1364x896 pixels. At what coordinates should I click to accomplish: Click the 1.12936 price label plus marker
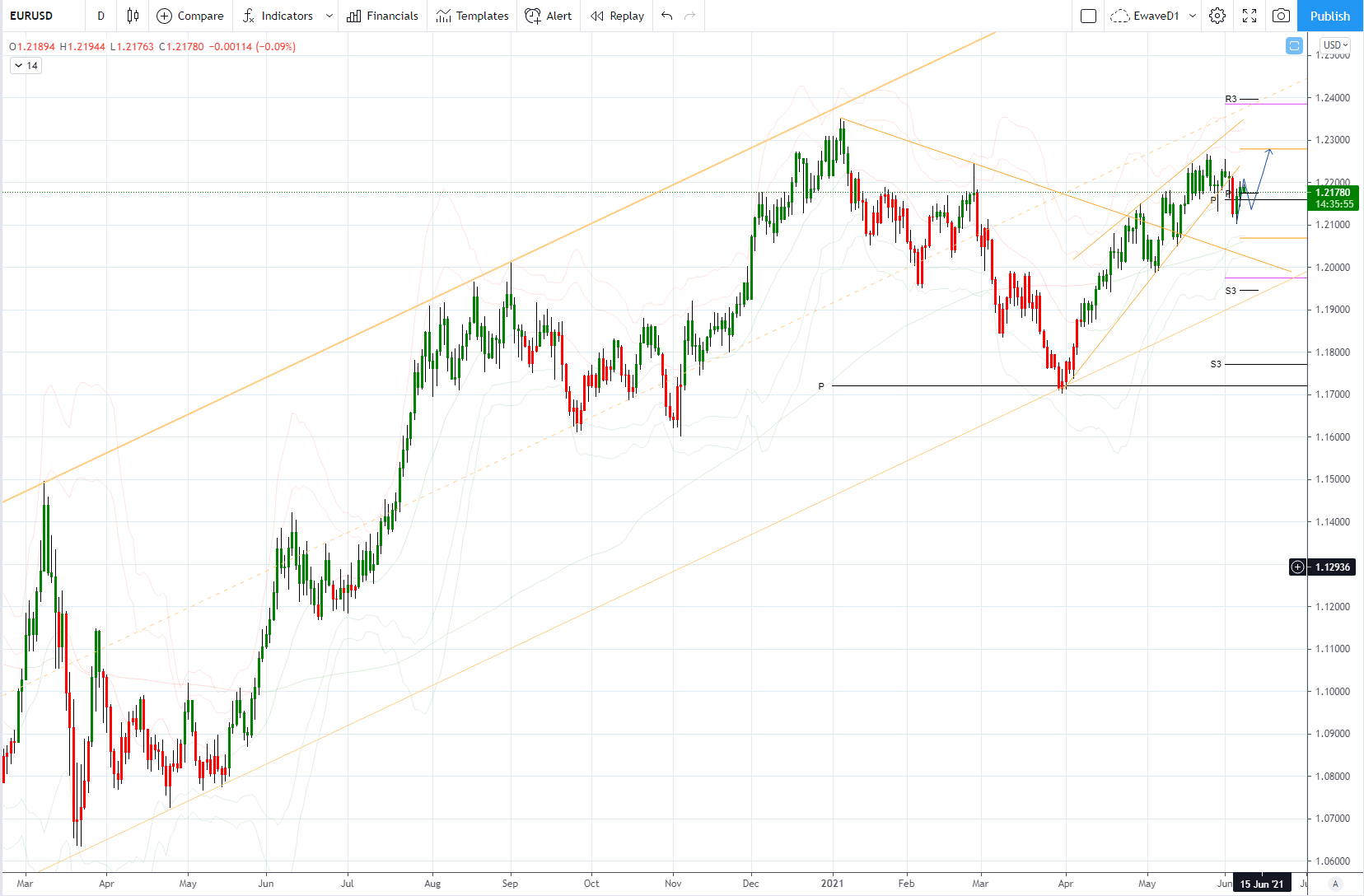(x=1297, y=567)
